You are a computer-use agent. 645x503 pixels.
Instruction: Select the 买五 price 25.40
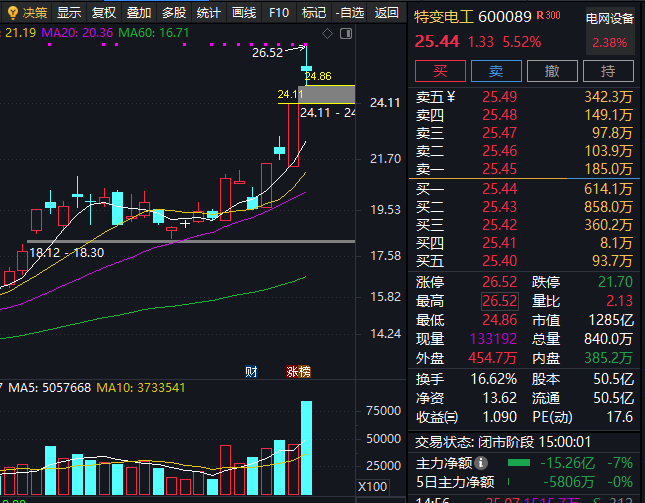pyautogui.click(x=499, y=261)
